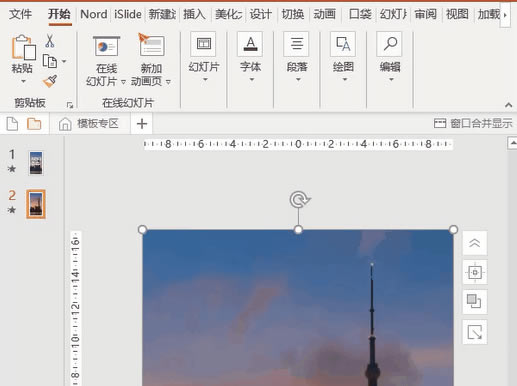This screenshot has width=517, height=386.
Task: Click the new blank document icon
Action: tap(12, 124)
